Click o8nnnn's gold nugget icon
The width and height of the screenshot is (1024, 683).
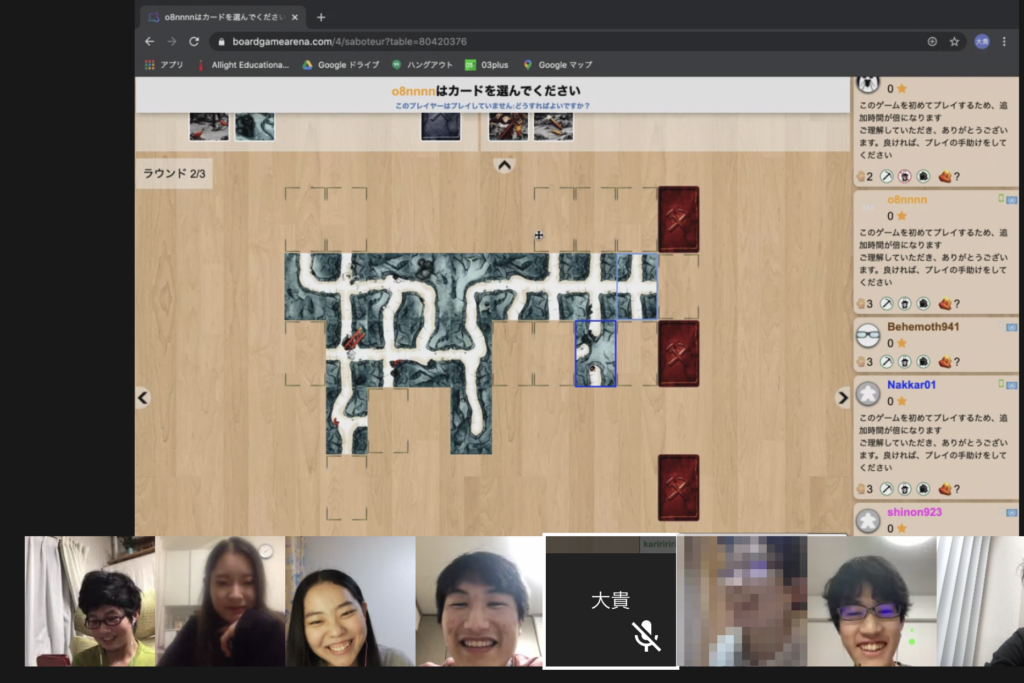coord(945,304)
